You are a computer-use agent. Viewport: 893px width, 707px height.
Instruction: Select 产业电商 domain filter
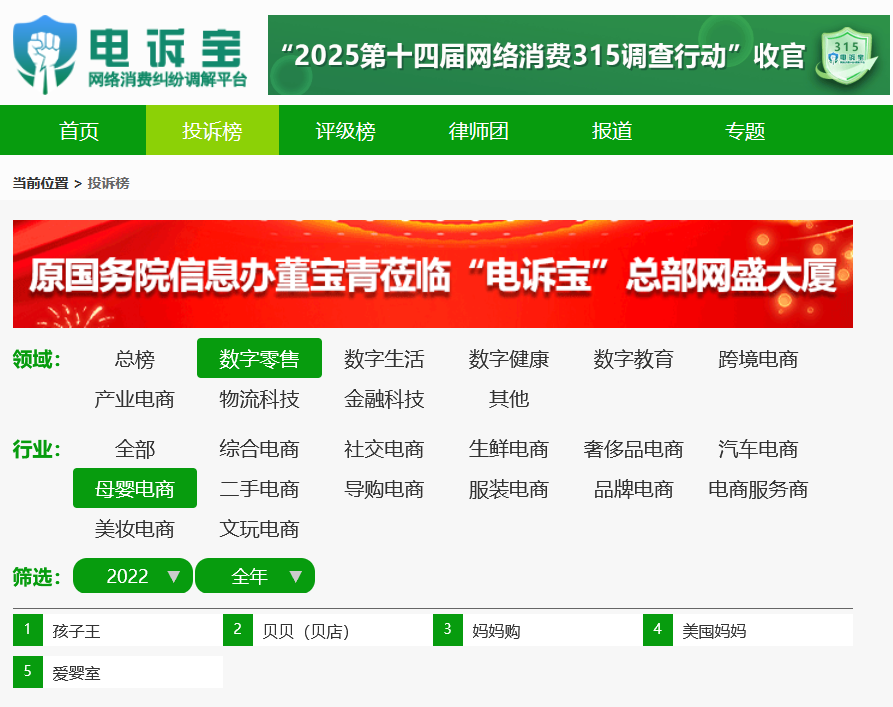click(x=135, y=399)
